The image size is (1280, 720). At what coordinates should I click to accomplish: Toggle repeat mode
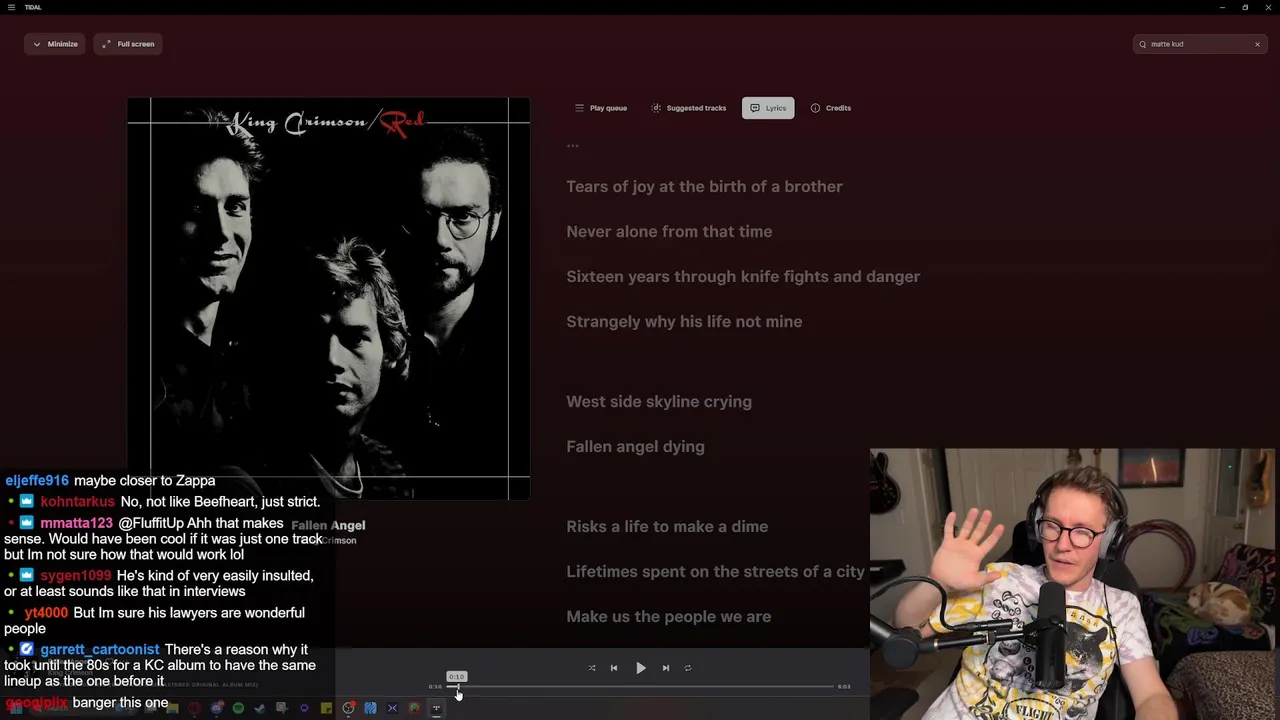pos(688,668)
